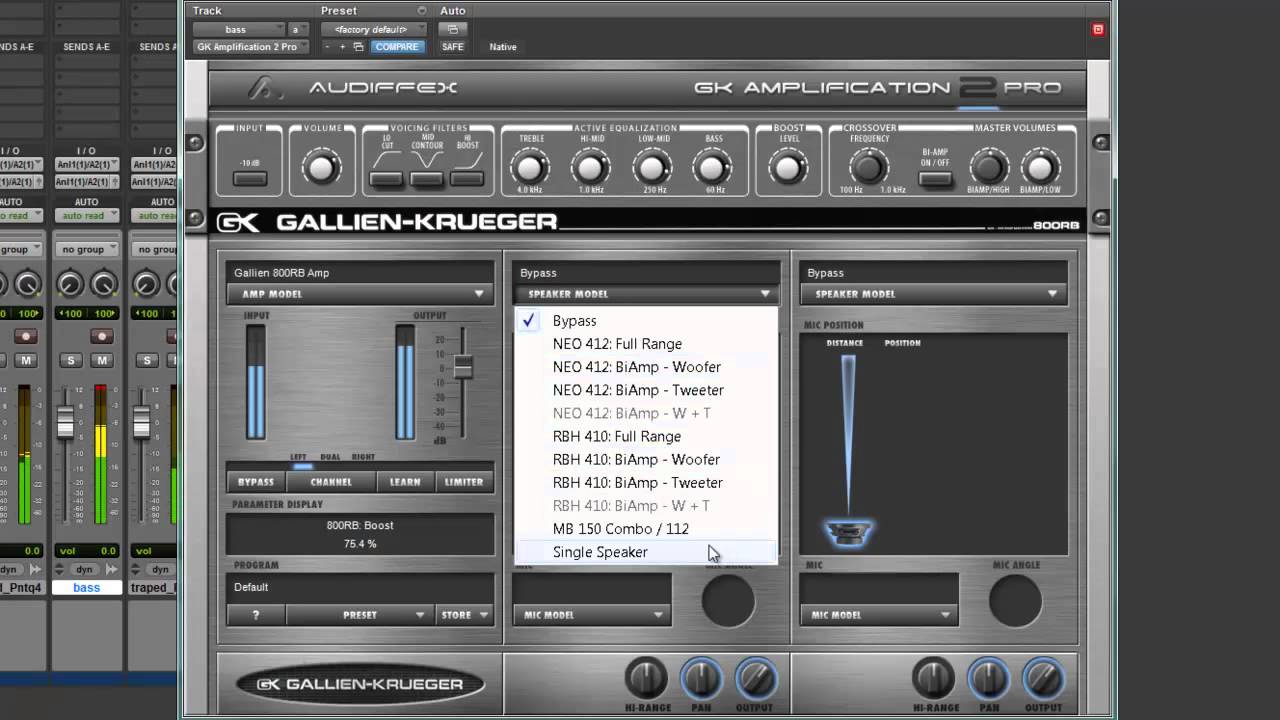Click the speaker cabinet icon in mic position view
Viewport: 1280px width, 720px height.
pos(848,532)
